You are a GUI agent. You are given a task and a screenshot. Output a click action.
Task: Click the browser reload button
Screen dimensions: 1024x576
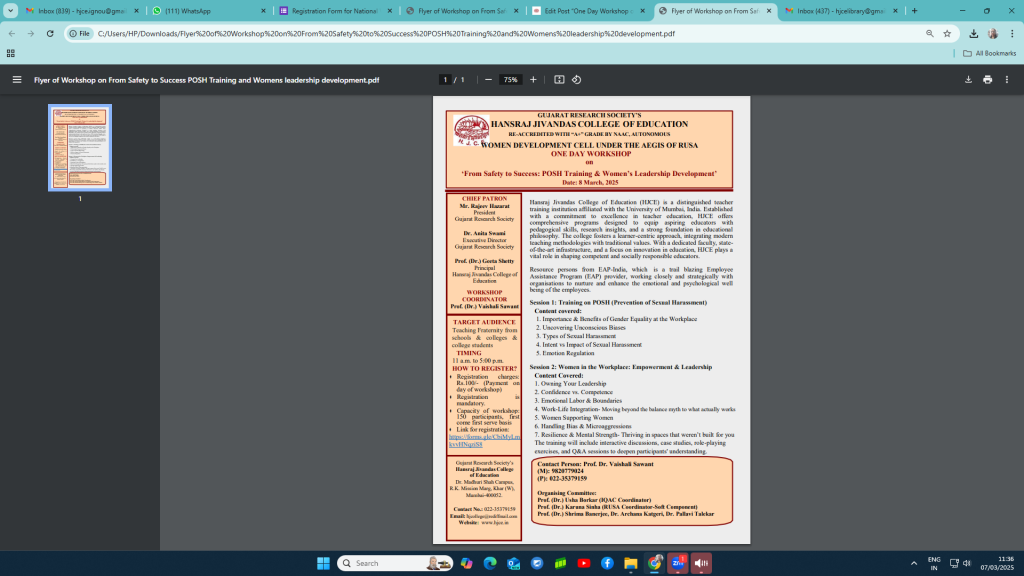52,33
